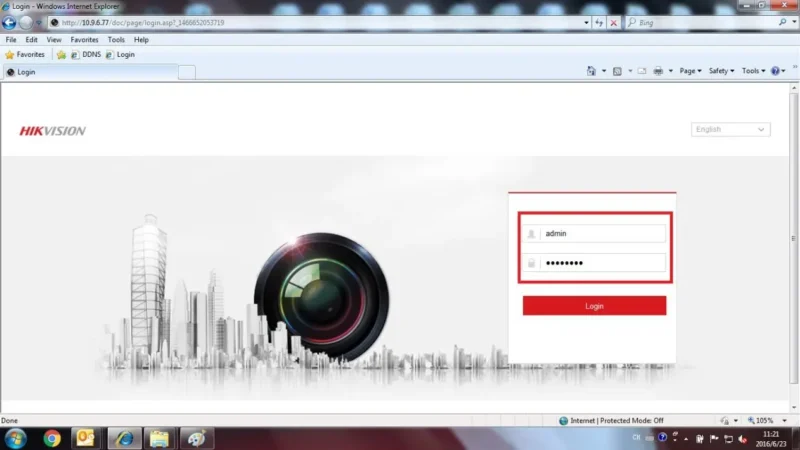The height and width of the screenshot is (450, 800).
Task: Click the Hikvision logo
Action: [53, 131]
